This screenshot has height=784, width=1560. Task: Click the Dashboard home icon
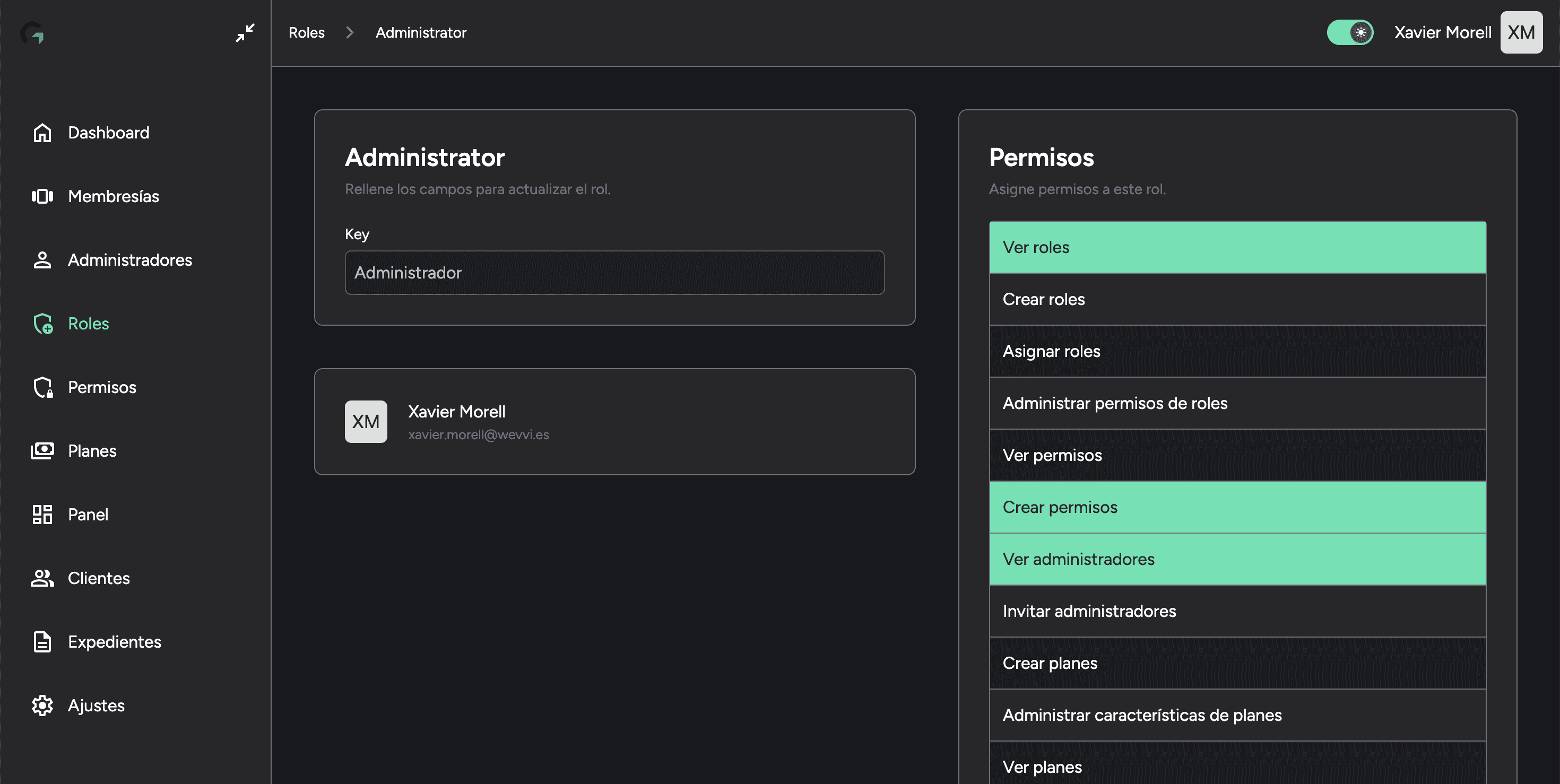point(42,133)
